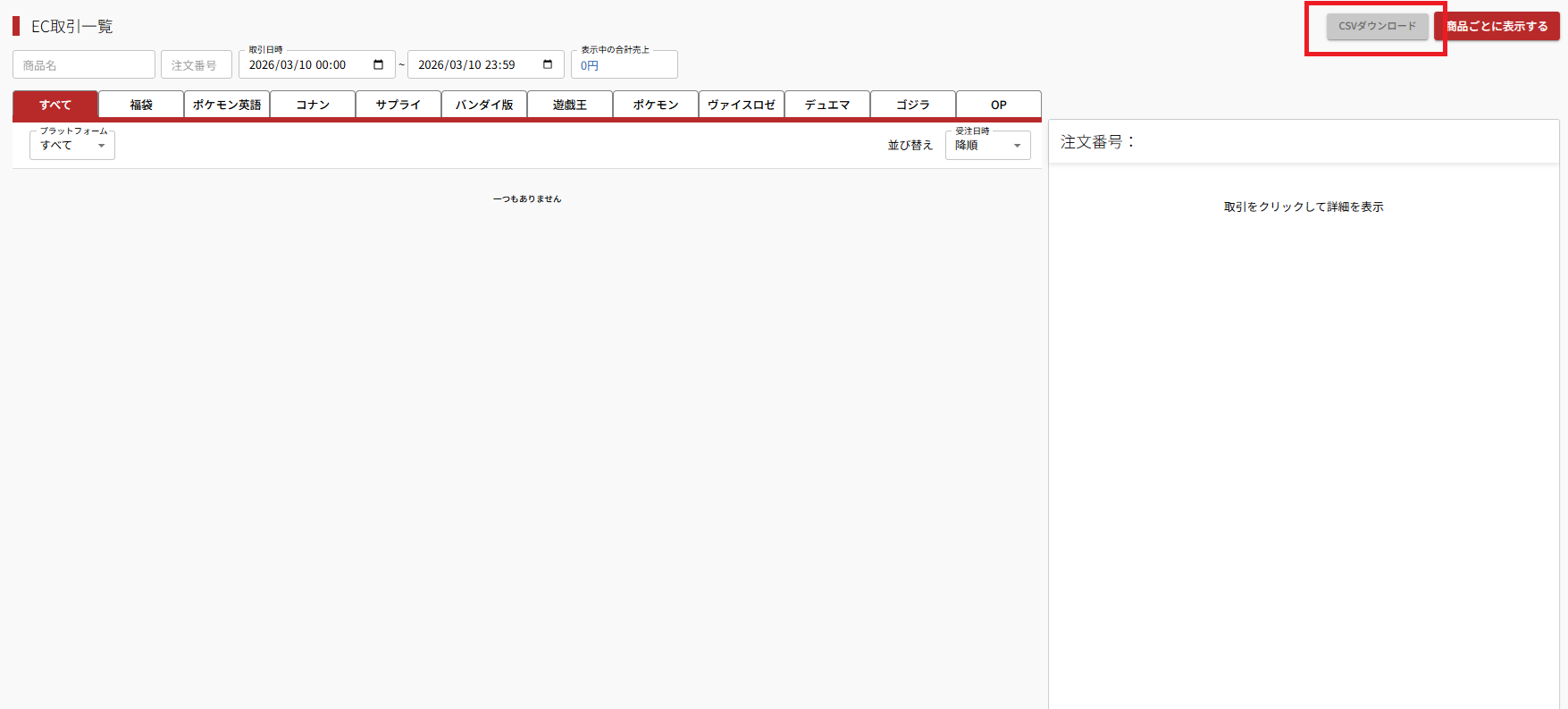Switch to the 福袋 tab
Image resolution: width=1568 pixels, height=709 pixels.
coord(141,105)
